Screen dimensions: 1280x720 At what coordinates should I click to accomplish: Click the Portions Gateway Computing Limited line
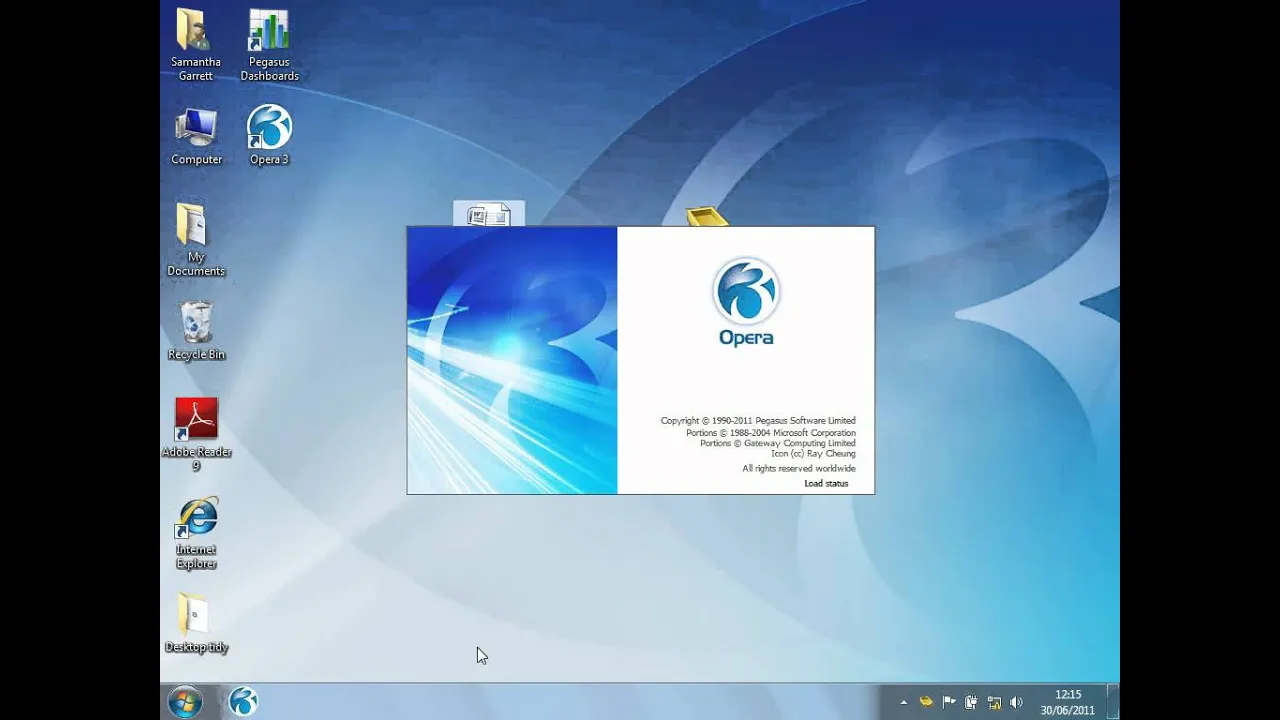click(778, 443)
